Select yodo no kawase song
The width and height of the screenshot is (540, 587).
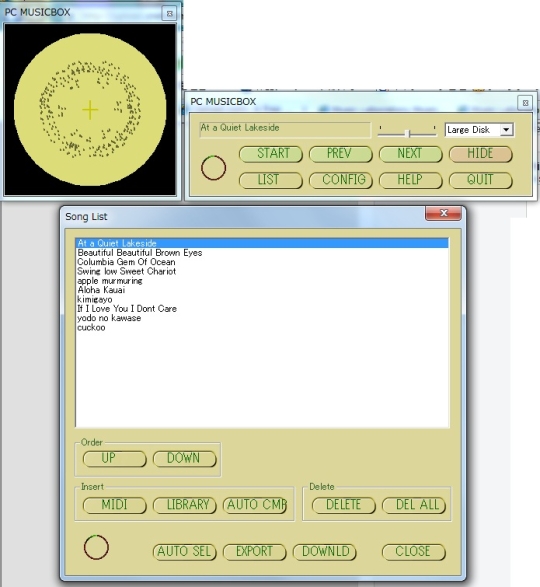(262, 318)
